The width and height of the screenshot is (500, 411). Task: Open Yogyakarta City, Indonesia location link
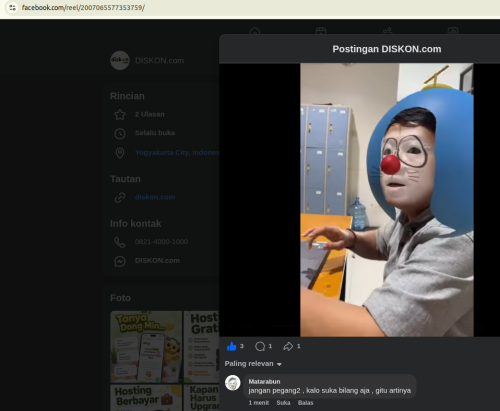177,153
